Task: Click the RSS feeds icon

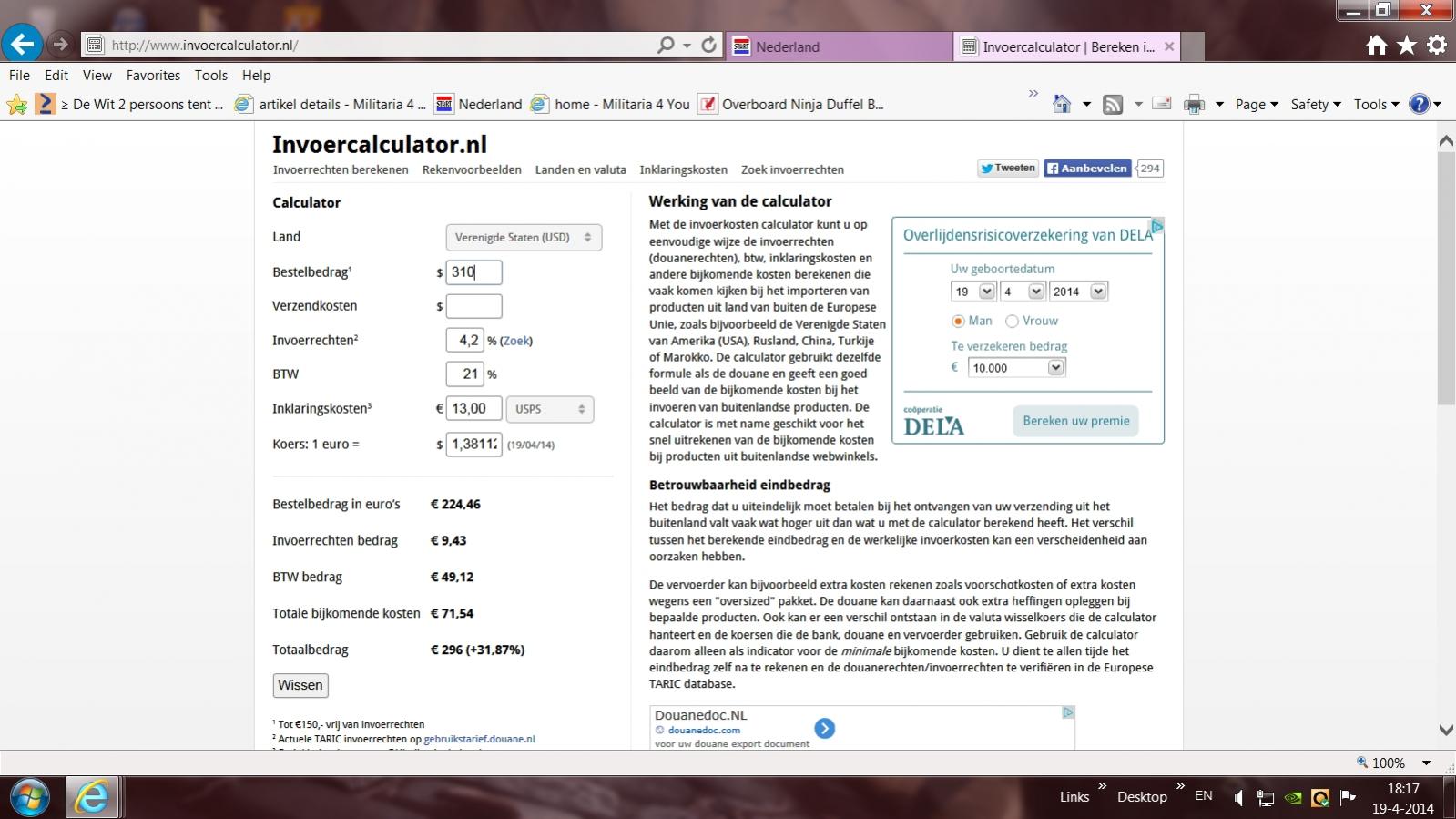Action: click(x=1113, y=105)
